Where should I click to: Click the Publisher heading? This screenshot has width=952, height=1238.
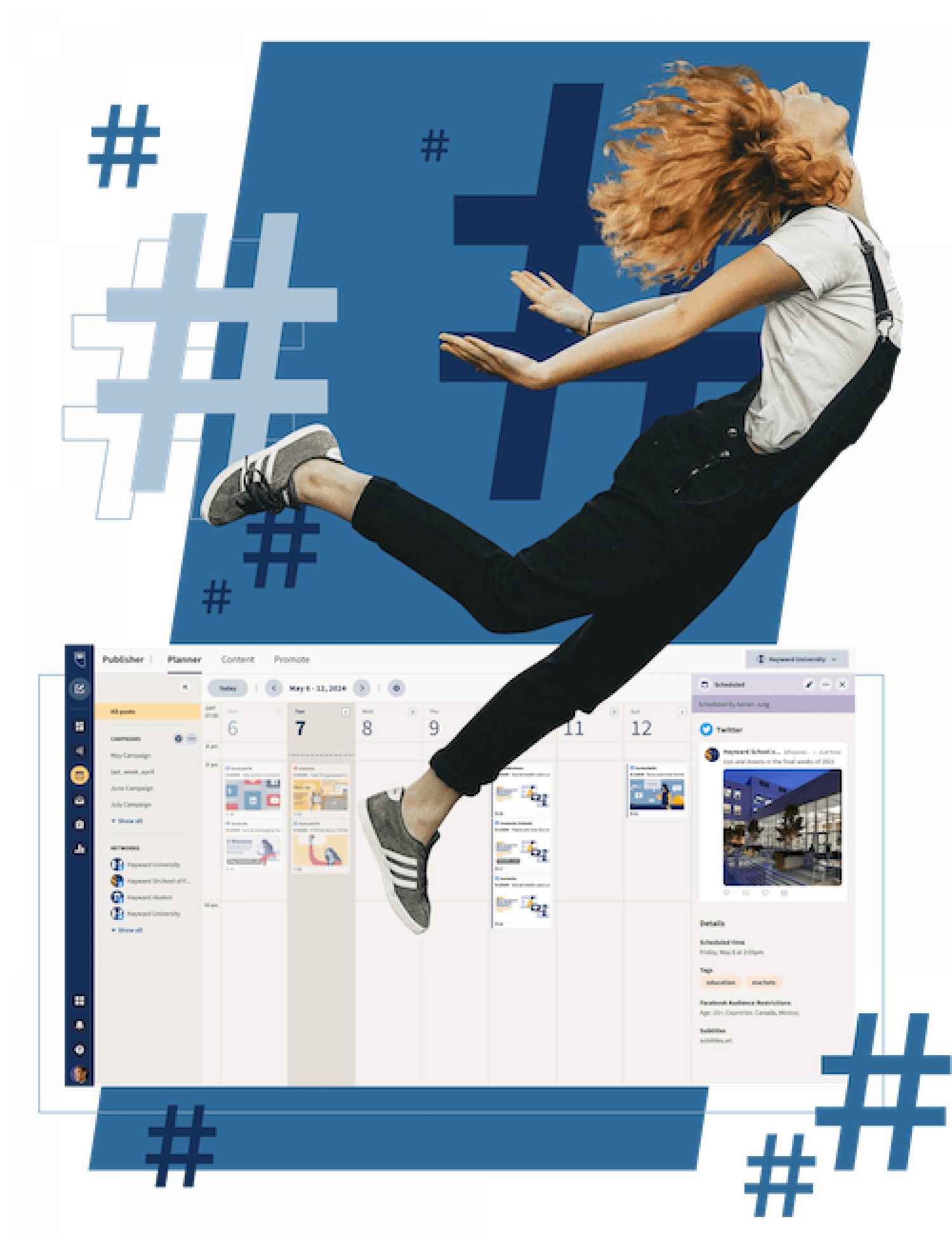click(123, 660)
